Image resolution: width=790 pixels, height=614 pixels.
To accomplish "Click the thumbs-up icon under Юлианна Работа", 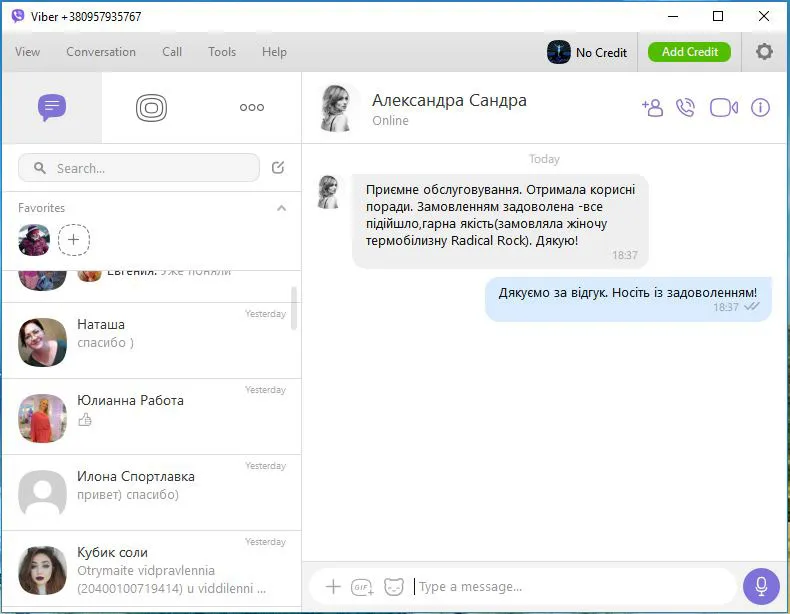I will (x=85, y=420).
